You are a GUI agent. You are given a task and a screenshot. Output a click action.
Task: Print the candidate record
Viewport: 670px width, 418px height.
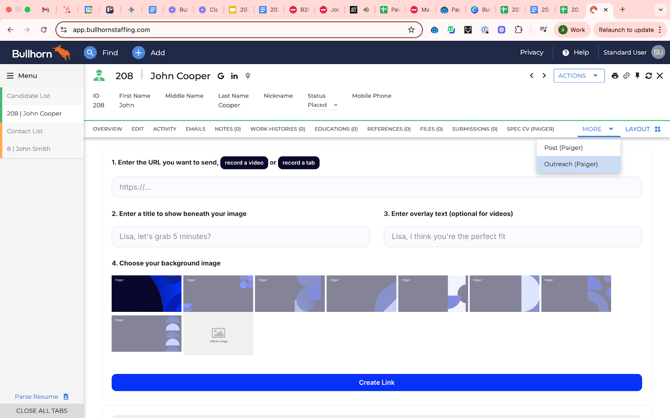click(615, 76)
